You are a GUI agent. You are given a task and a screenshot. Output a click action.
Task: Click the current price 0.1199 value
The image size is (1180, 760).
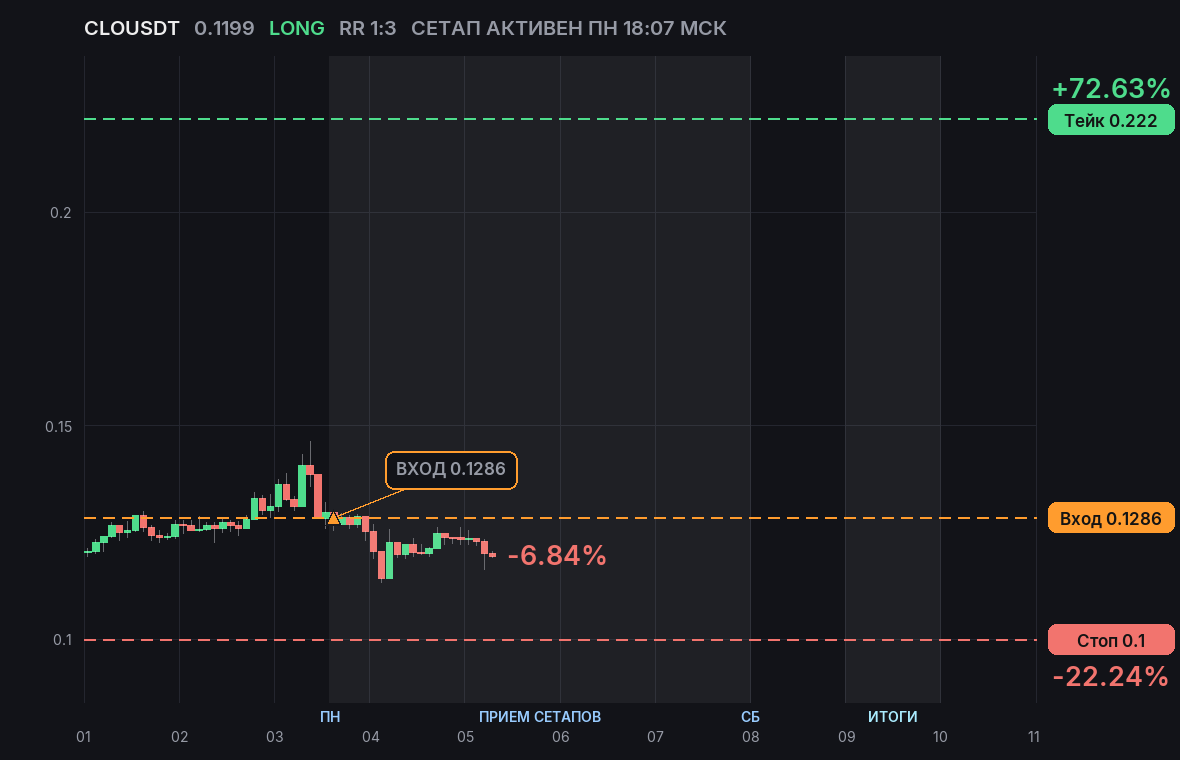coord(224,29)
